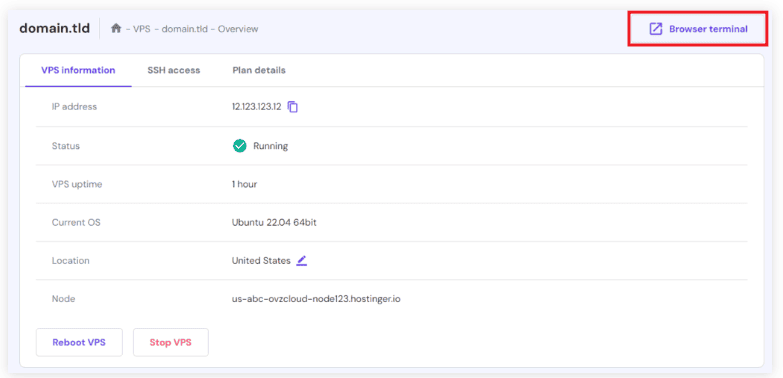Image resolution: width=783 pixels, height=378 pixels.
Task: Switch to the VPS information tab
Action: pyautogui.click(x=78, y=70)
